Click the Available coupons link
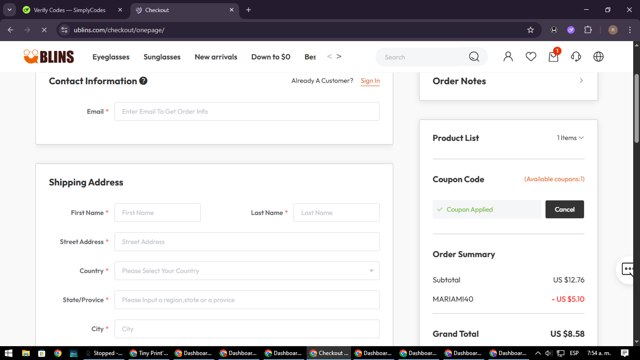Screen dimensions: 640x360 tap(554, 179)
